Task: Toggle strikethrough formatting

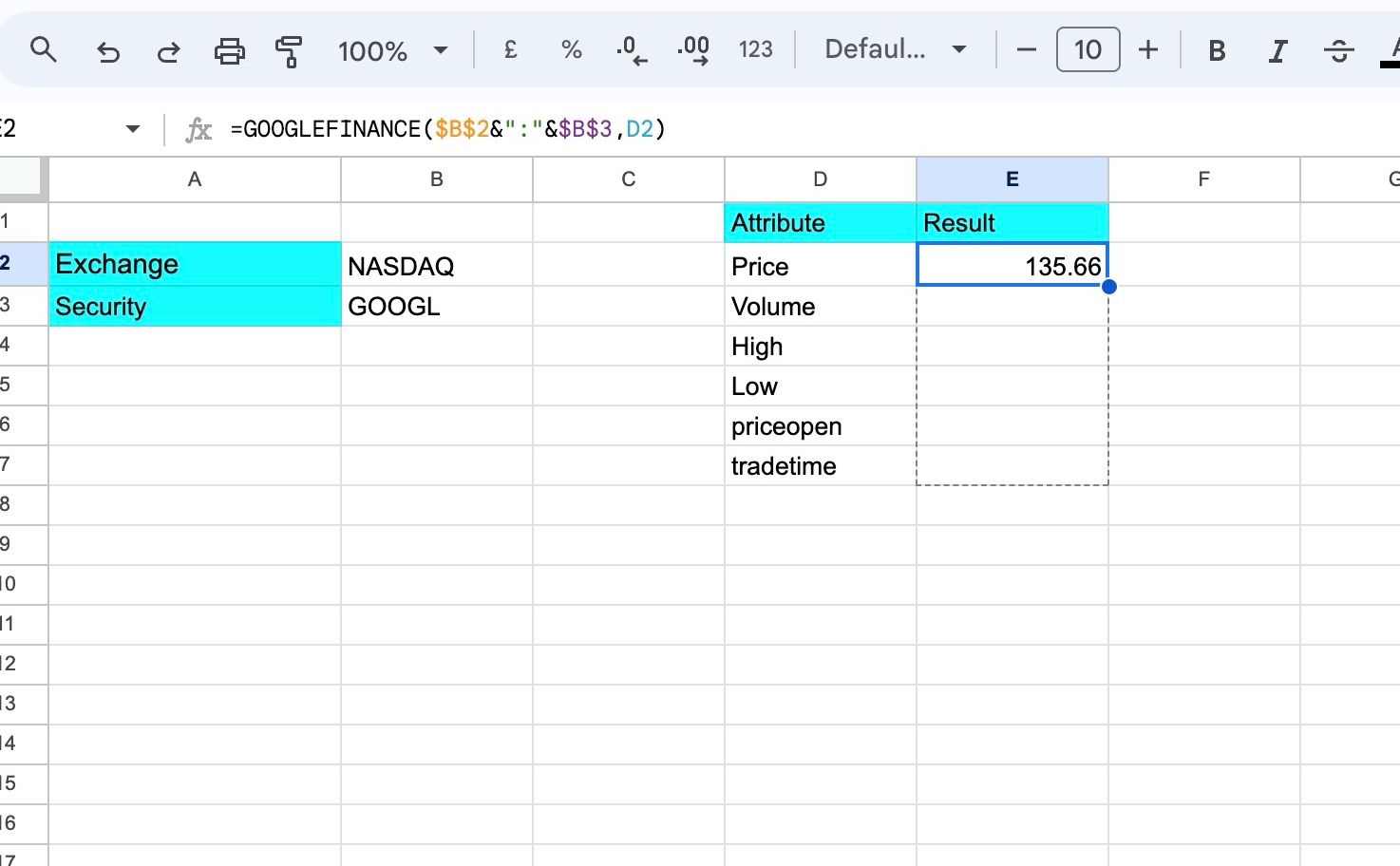Action: tap(1339, 50)
